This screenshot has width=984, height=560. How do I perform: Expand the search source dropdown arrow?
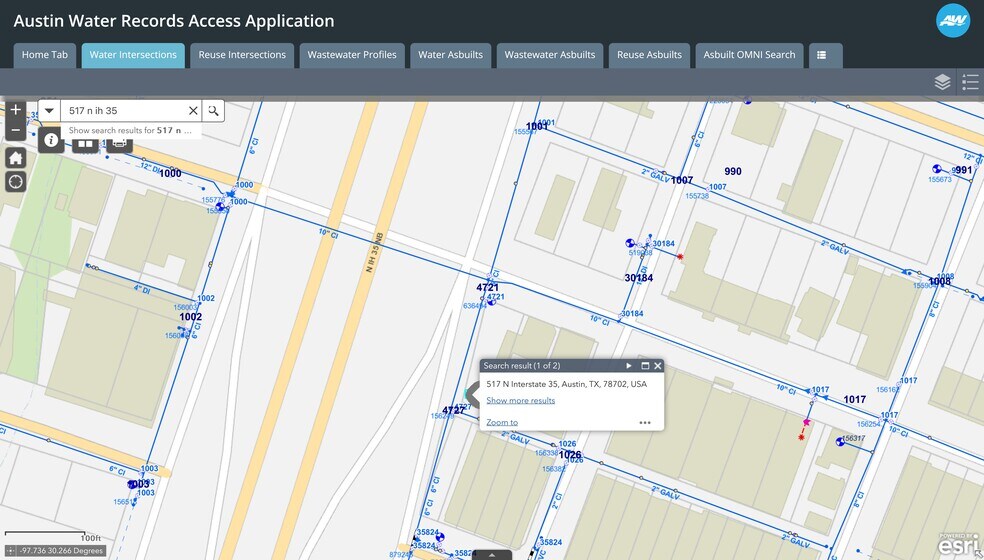[x=49, y=111]
